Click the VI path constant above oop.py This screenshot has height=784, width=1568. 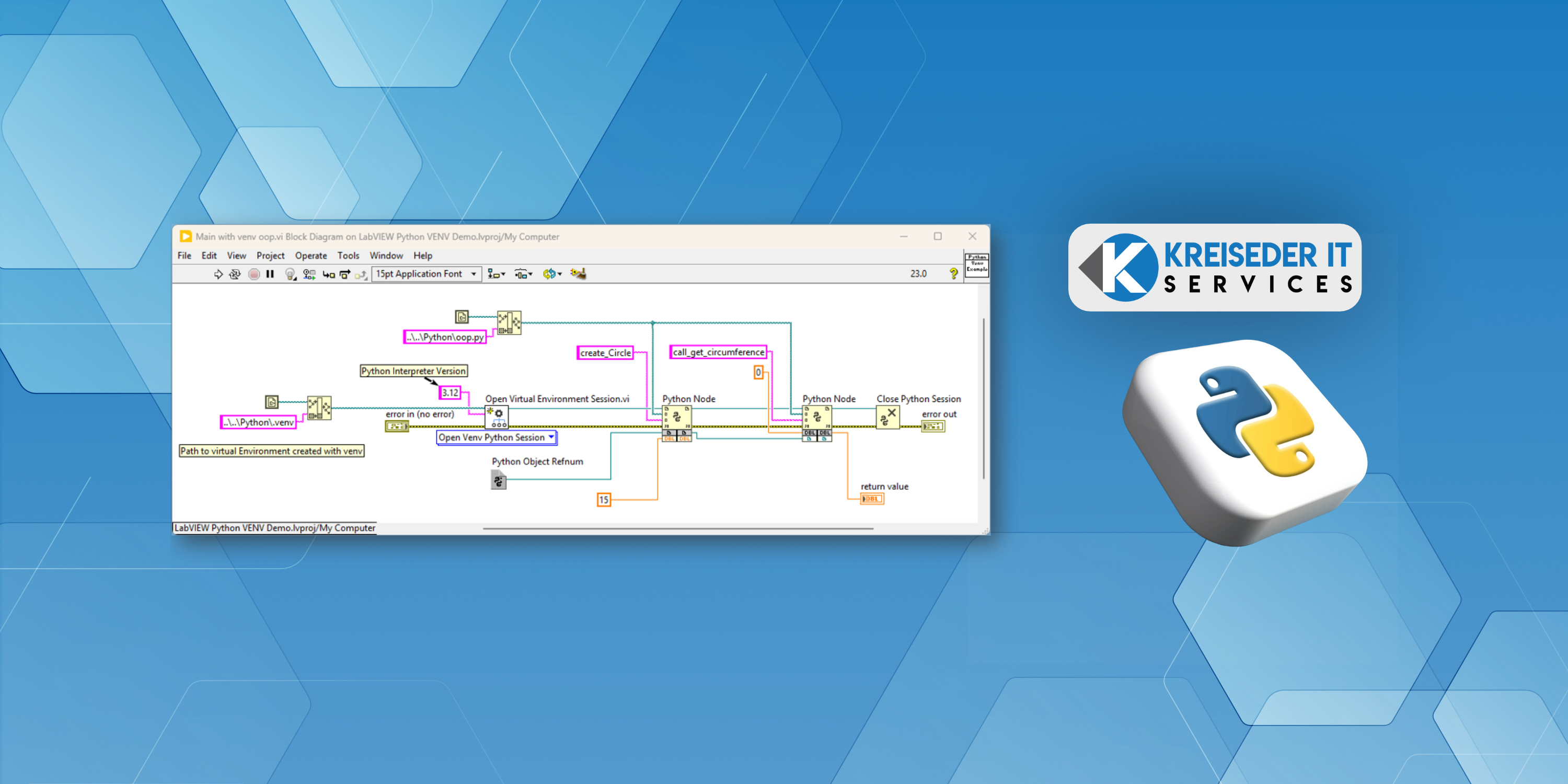pos(462,317)
